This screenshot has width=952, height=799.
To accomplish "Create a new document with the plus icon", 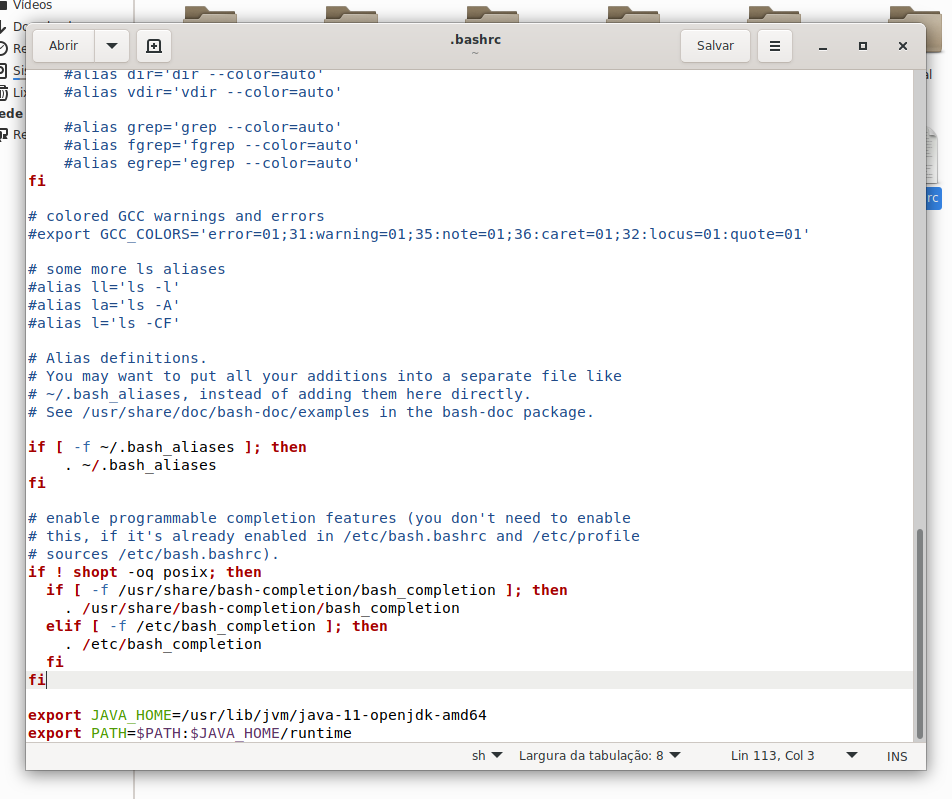I will pos(153,46).
